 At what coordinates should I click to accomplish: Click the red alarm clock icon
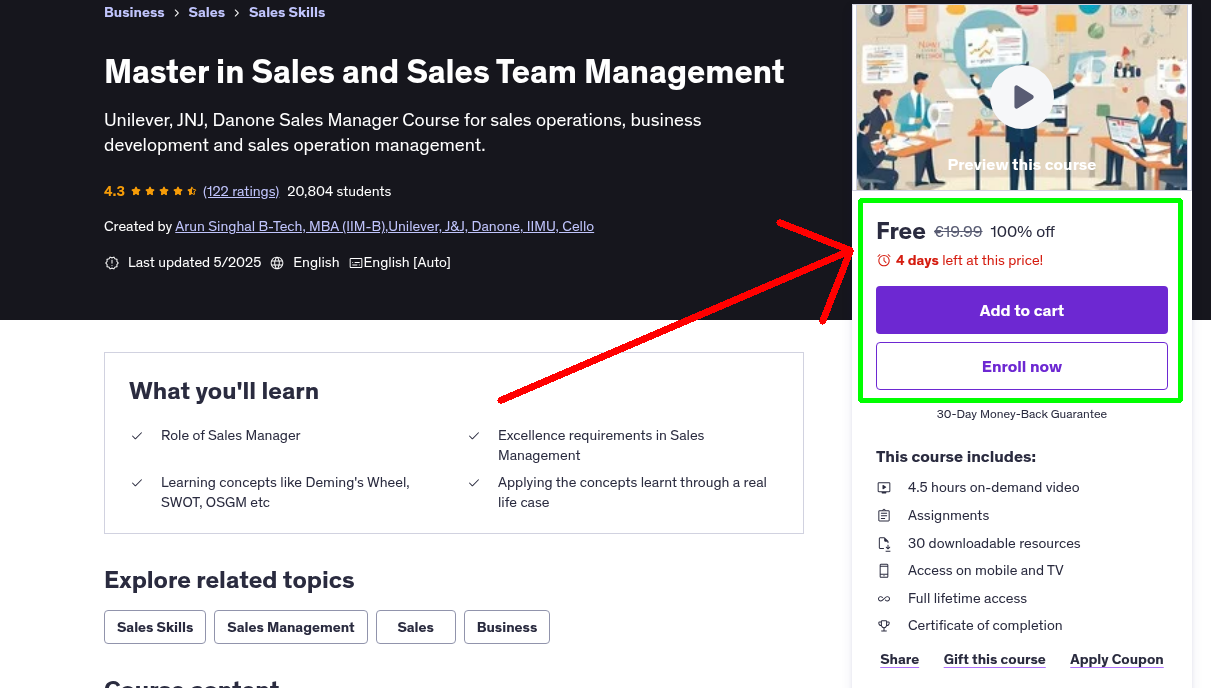coord(883,260)
